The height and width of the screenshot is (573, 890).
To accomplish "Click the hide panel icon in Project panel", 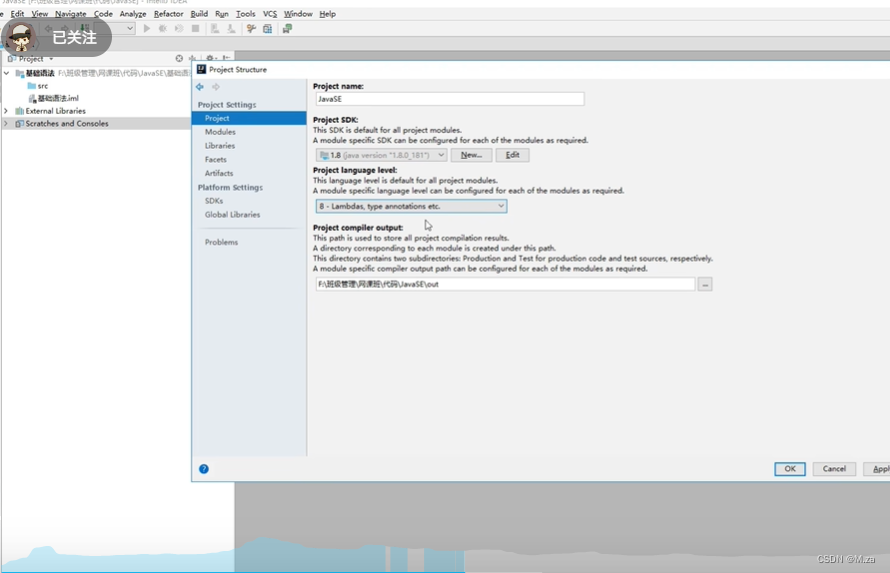I will click(x=226, y=58).
